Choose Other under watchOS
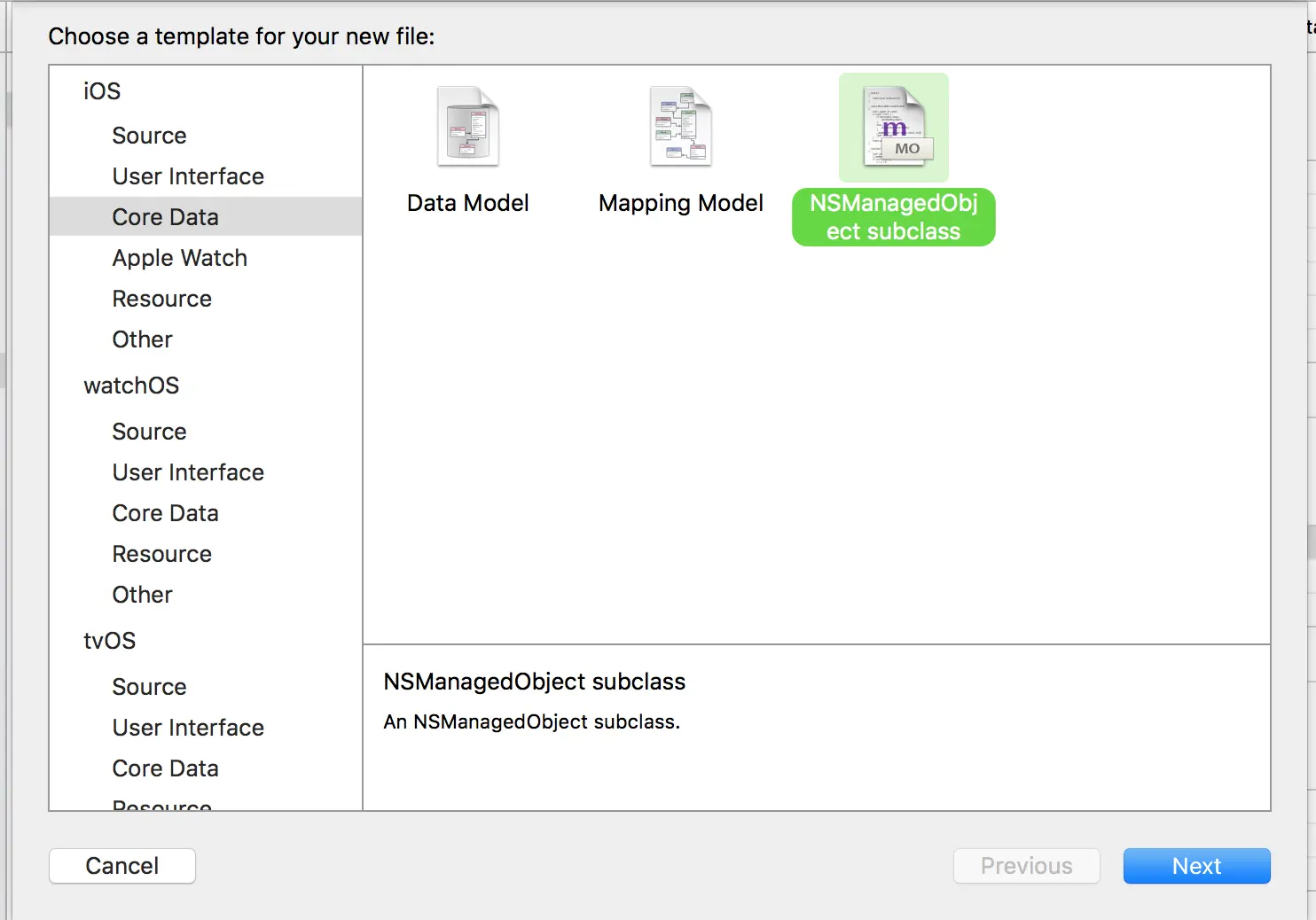 click(143, 595)
